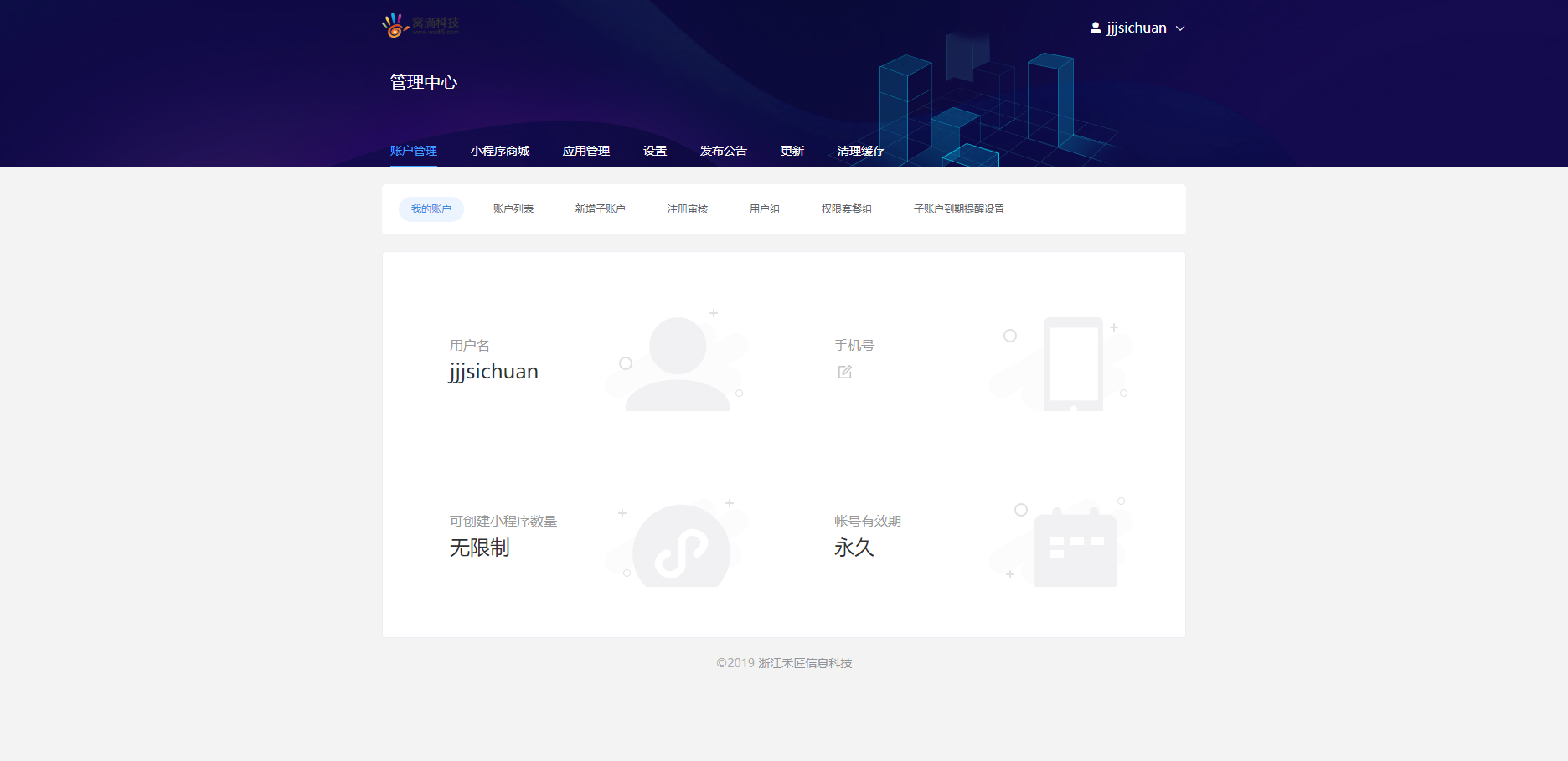Select the 我的账户 sub-tab
Screen dimensions: 1568x761
coord(431,209)
